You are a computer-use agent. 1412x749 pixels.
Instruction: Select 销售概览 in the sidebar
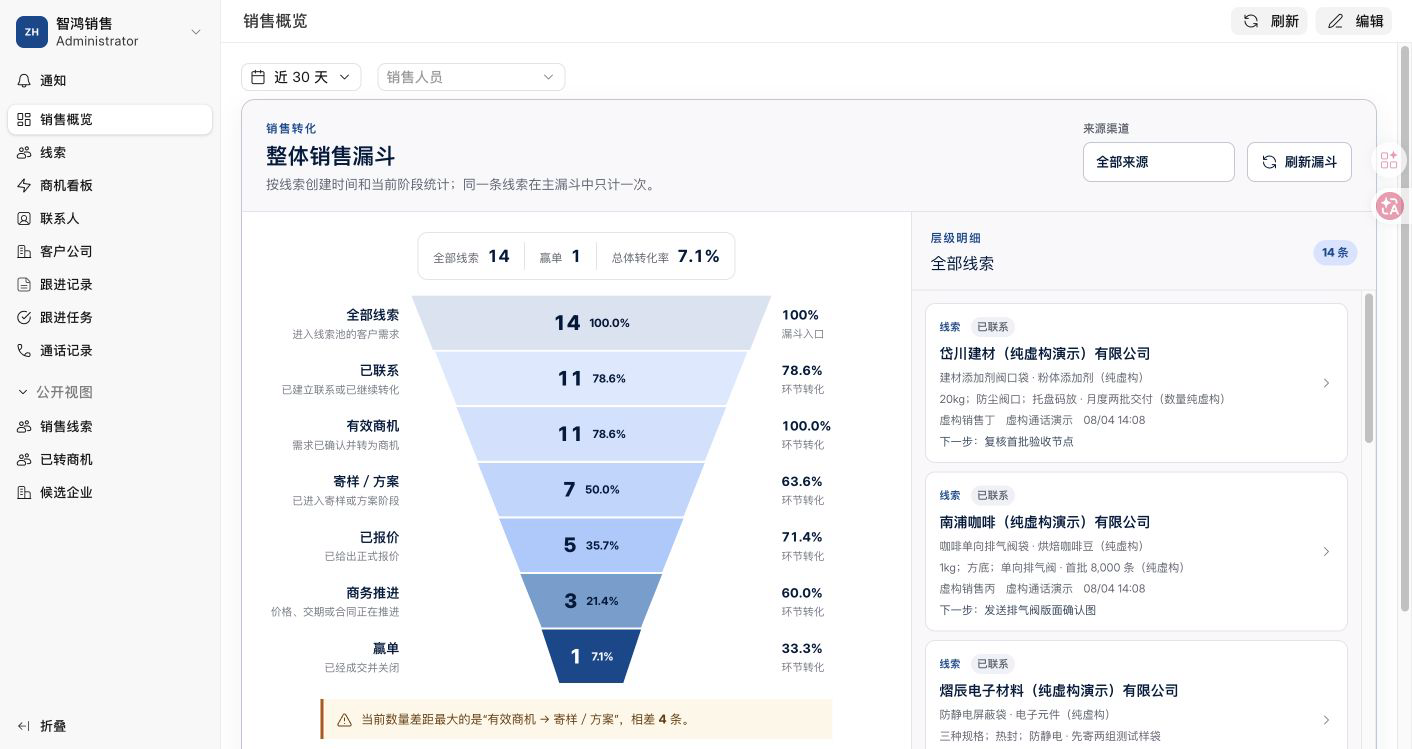pos(110,119)
